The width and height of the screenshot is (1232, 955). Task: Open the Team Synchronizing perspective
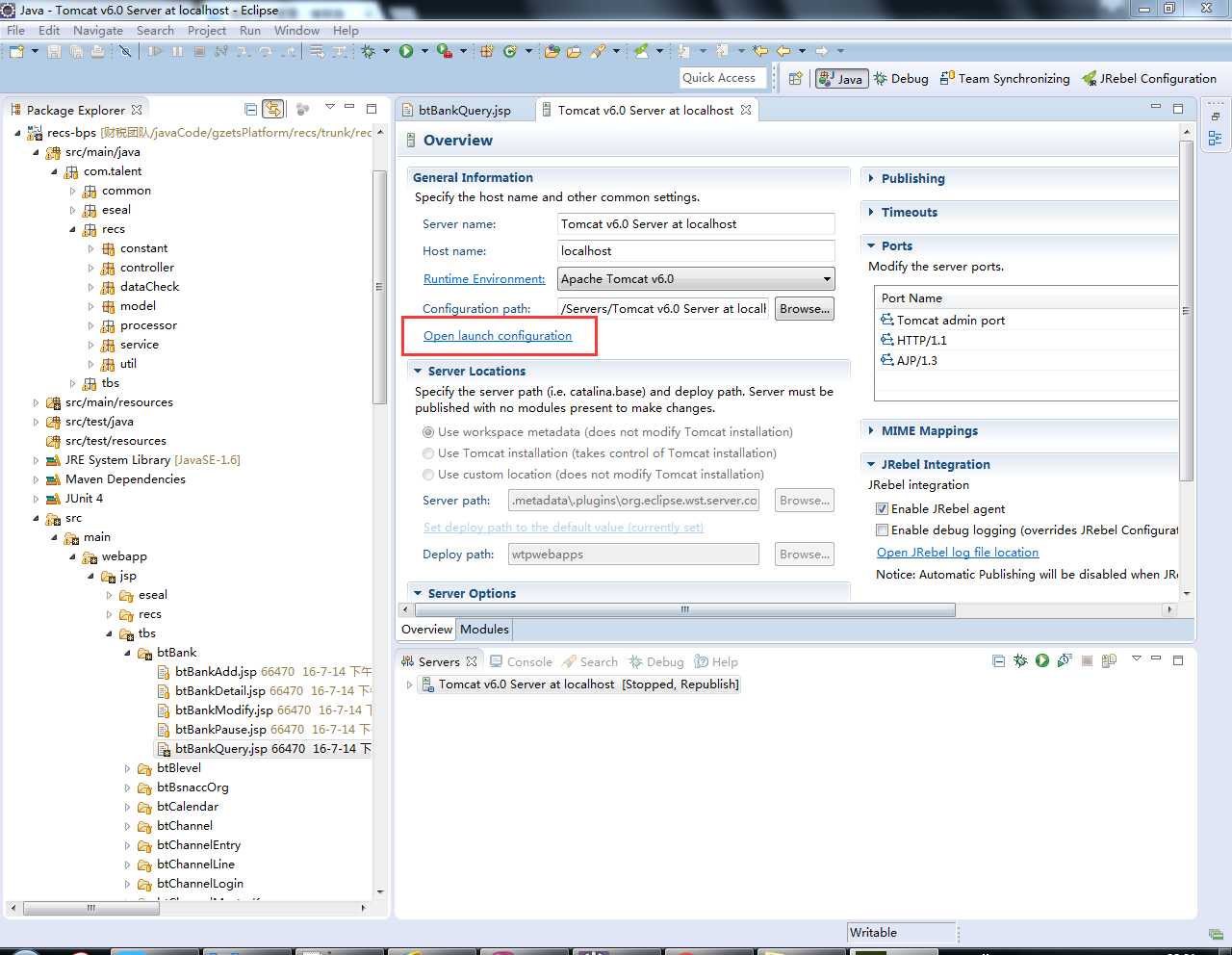1005,79
